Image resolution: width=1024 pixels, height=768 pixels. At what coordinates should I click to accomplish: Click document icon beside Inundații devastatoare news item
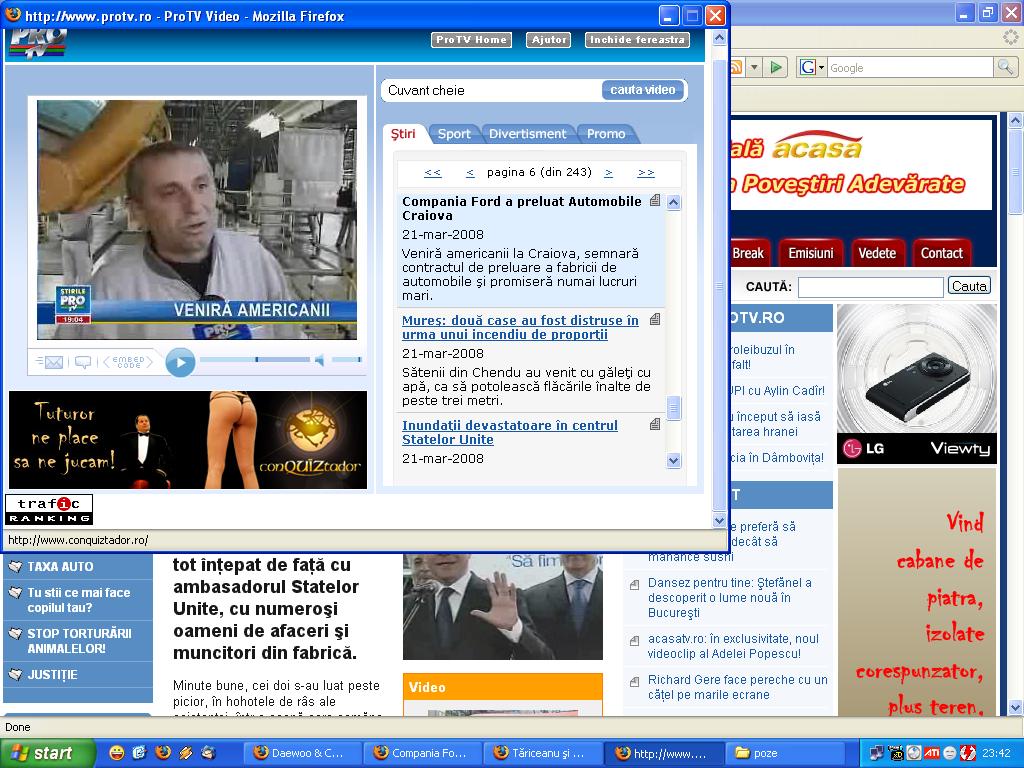(x=655, y=424)
